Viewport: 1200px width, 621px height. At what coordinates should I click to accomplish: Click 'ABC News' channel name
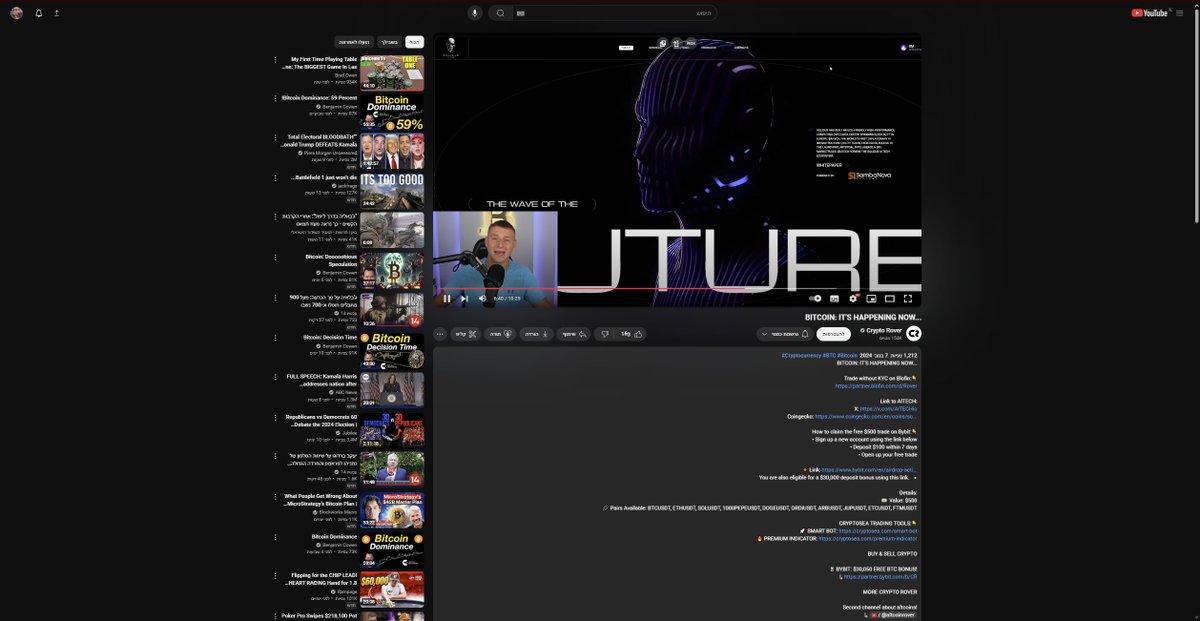click(x=346, y=392)
